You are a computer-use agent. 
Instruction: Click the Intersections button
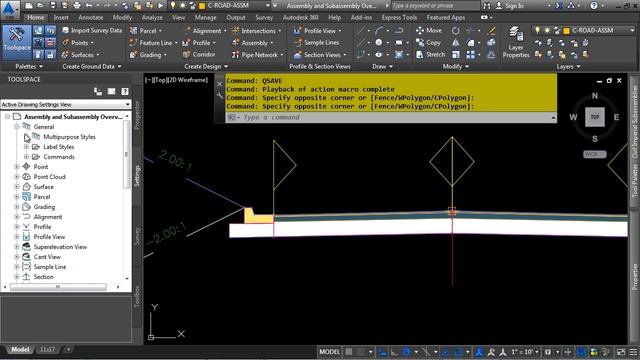tap(256, 31)
